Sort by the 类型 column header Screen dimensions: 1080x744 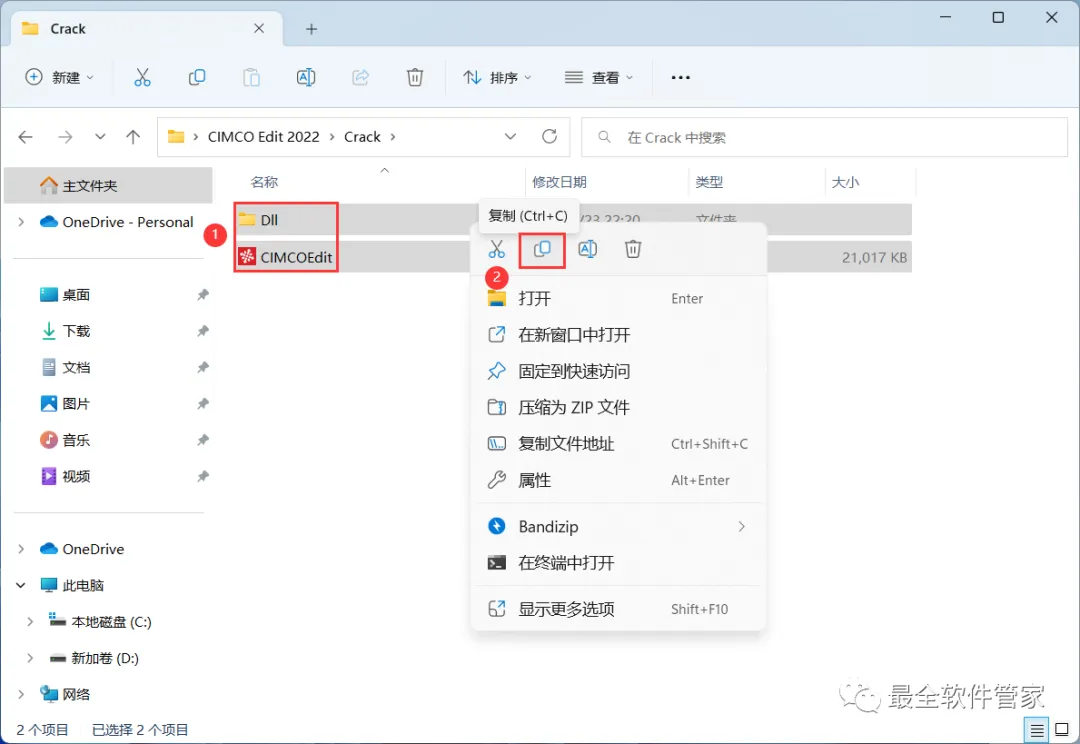click(x=709, y=182)
